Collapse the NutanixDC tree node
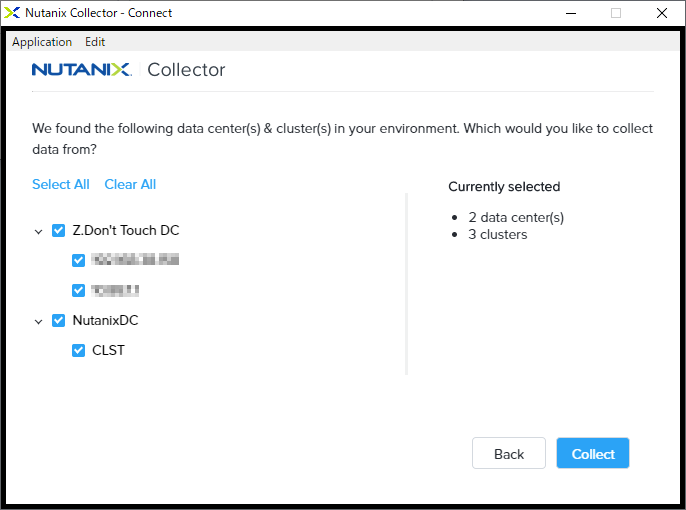This screenshot has width=686, height=510. (x=38, y=322)
